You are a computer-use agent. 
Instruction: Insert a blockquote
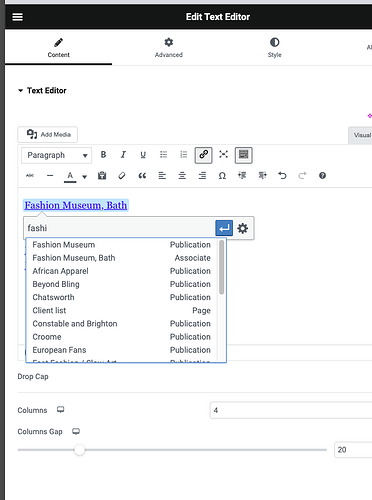[x=142, y=176]
